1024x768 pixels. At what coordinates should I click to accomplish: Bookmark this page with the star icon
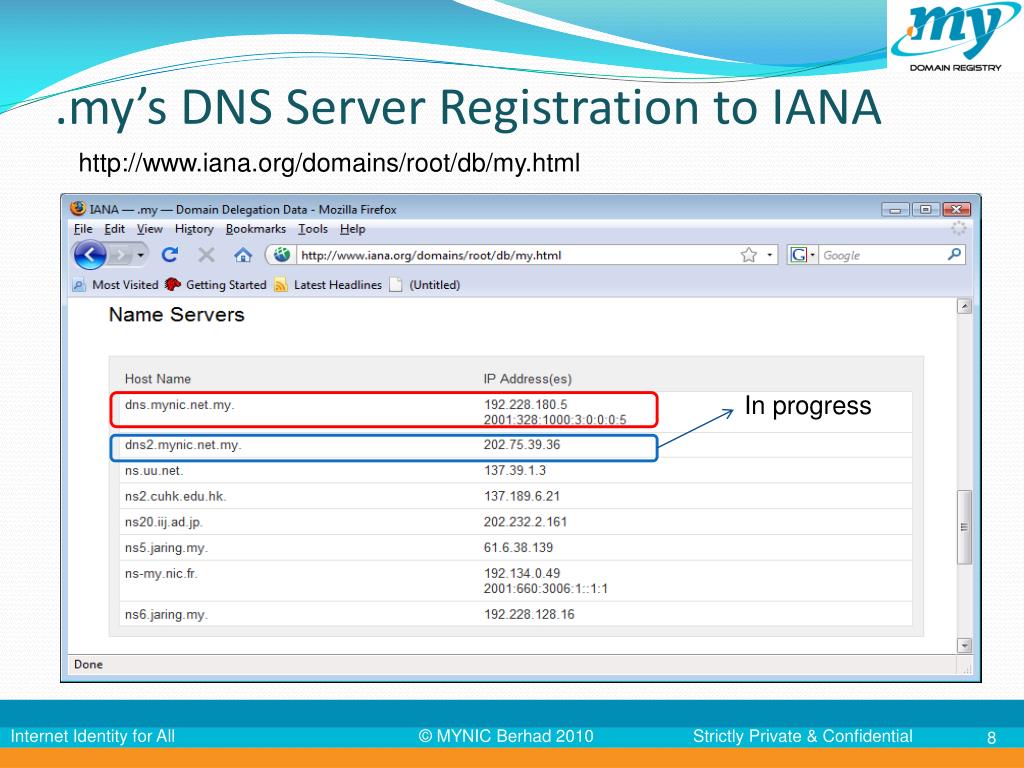(748, 255)
